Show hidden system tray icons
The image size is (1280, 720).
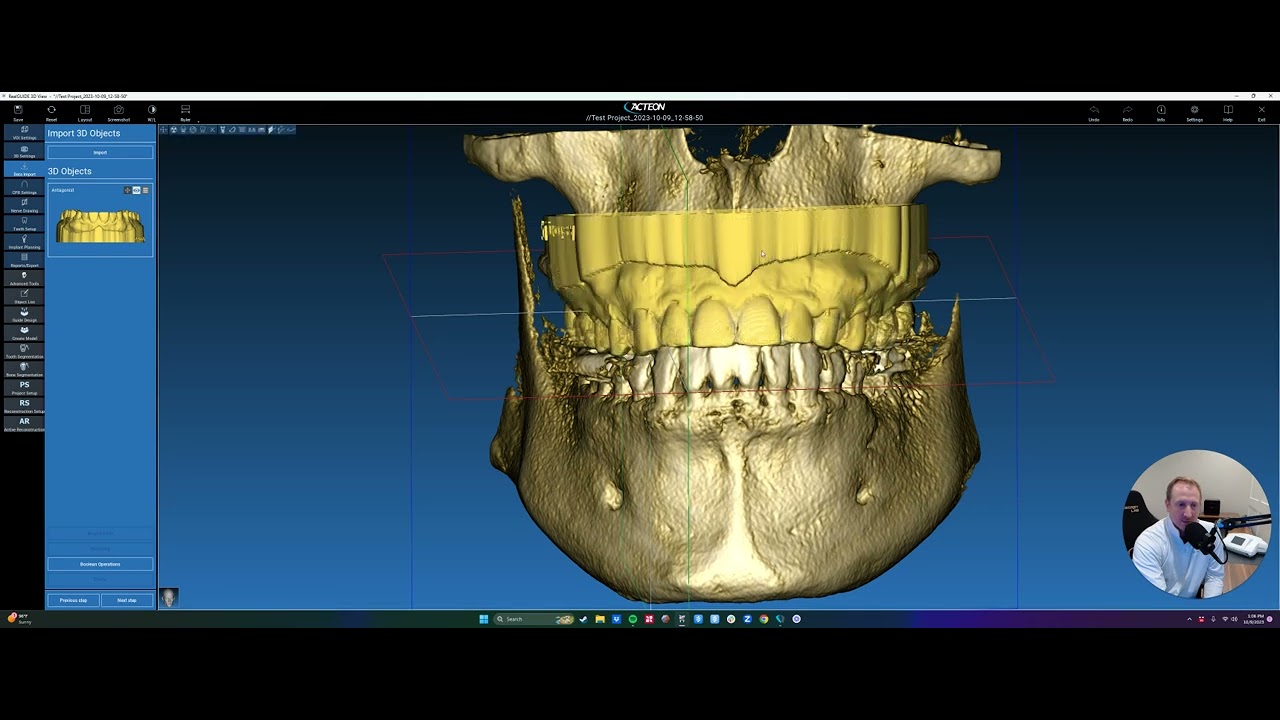click(x=1189, y=619)
